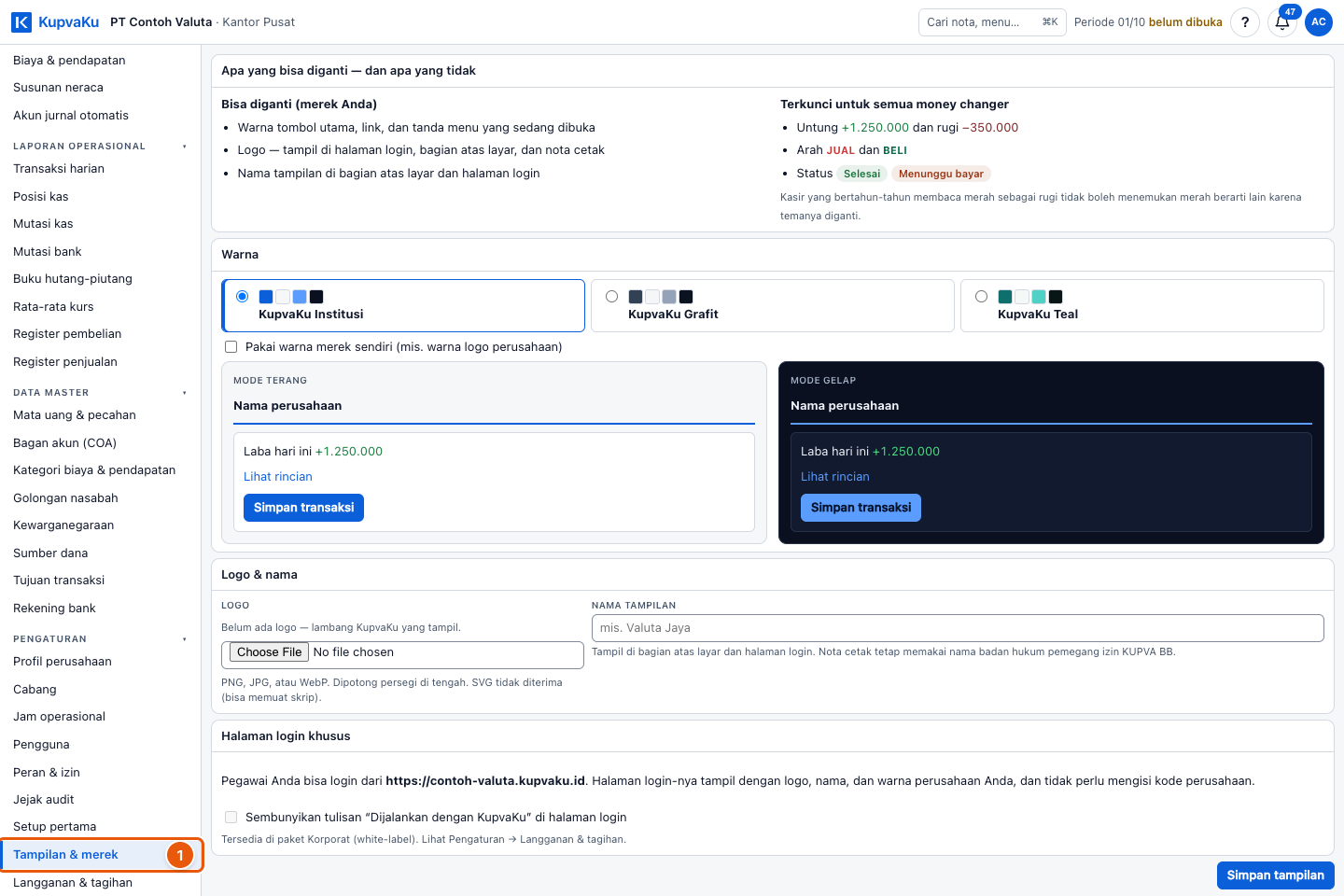Click the blue swatch of KupvaKu Institusi

[266, 297]
